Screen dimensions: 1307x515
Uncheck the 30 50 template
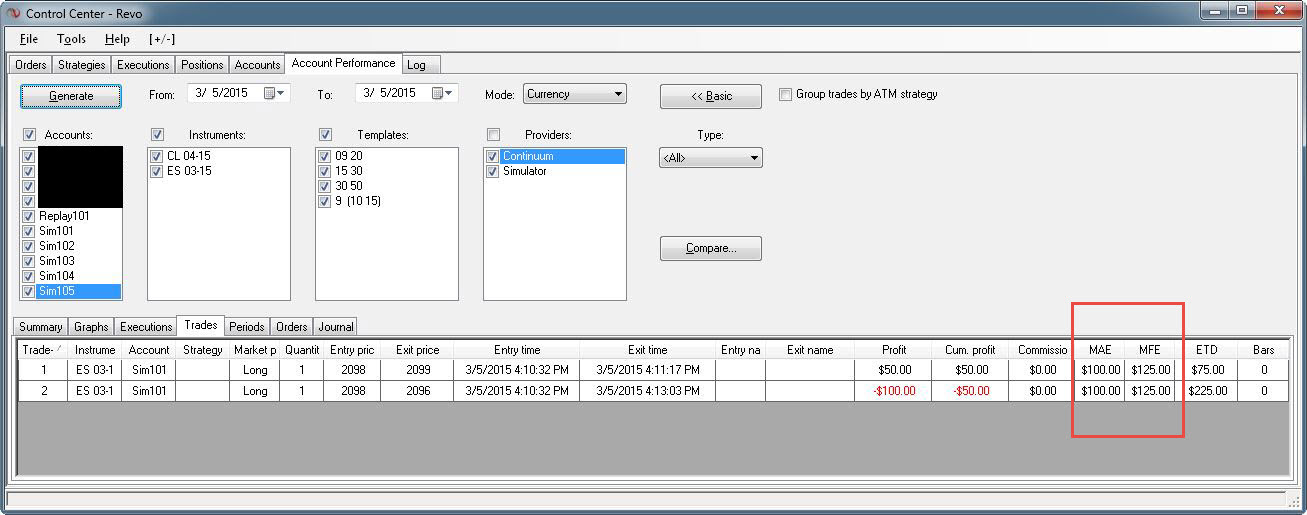(x=324, y=186)
